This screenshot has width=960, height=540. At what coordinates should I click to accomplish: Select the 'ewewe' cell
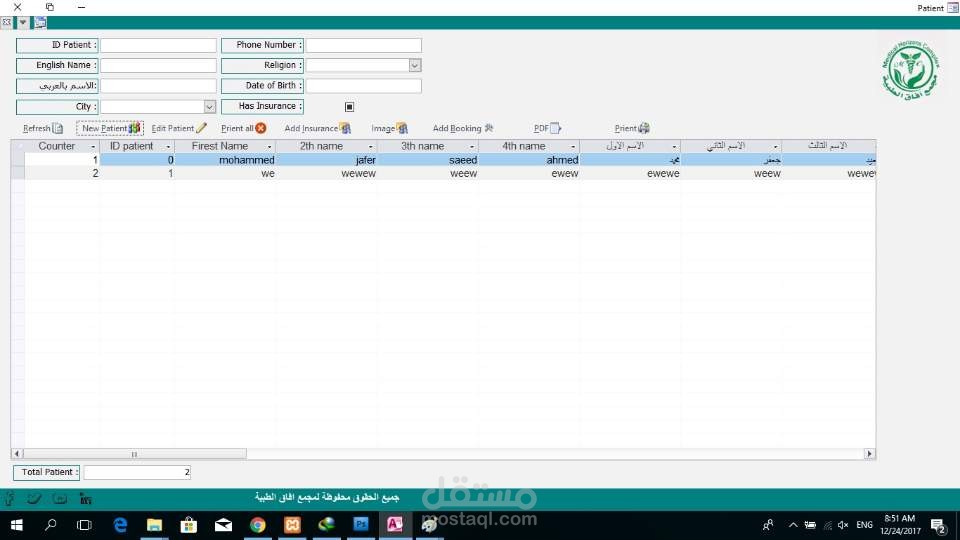pyautogui.click(x=630, y=173)
